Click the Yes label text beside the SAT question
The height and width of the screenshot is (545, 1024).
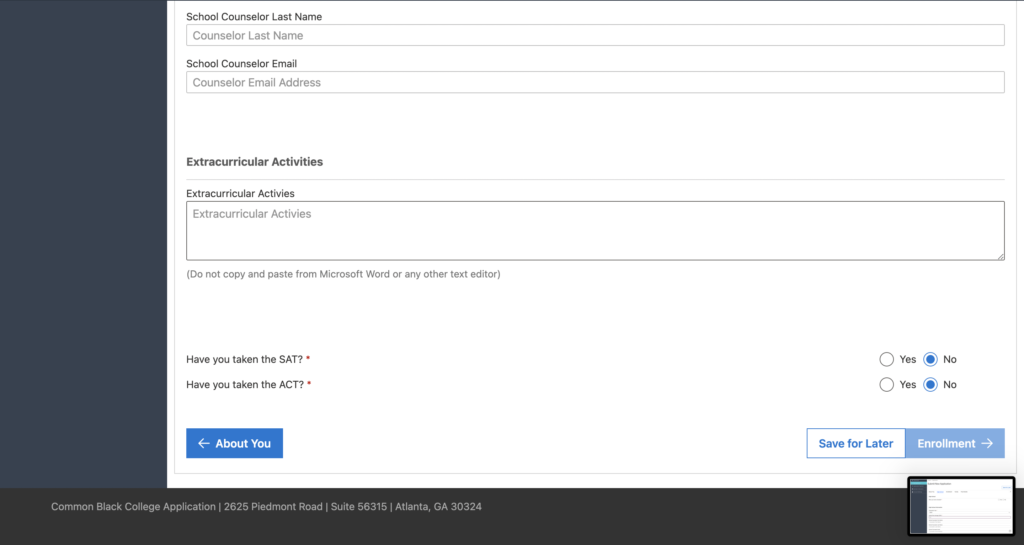(907, 360)
